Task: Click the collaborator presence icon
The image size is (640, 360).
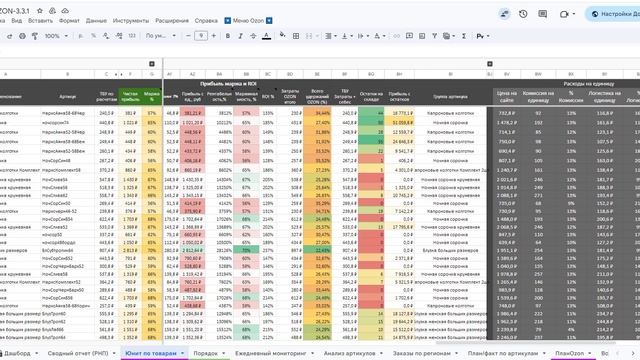Action: pyautogui.click(x=504, y=14)
